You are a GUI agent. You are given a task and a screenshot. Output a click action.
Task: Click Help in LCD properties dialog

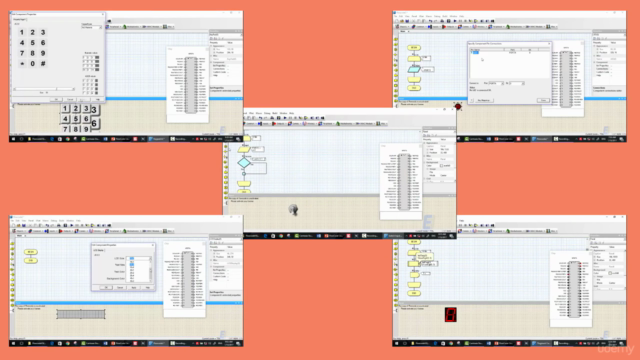tap(148, 288)
